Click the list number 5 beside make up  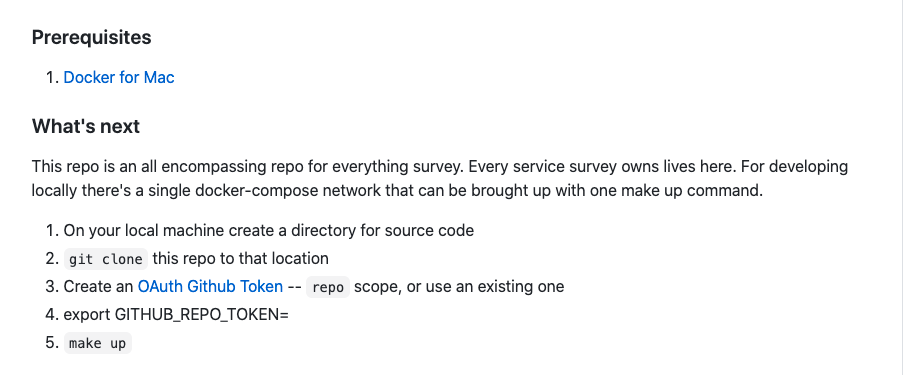53,343
